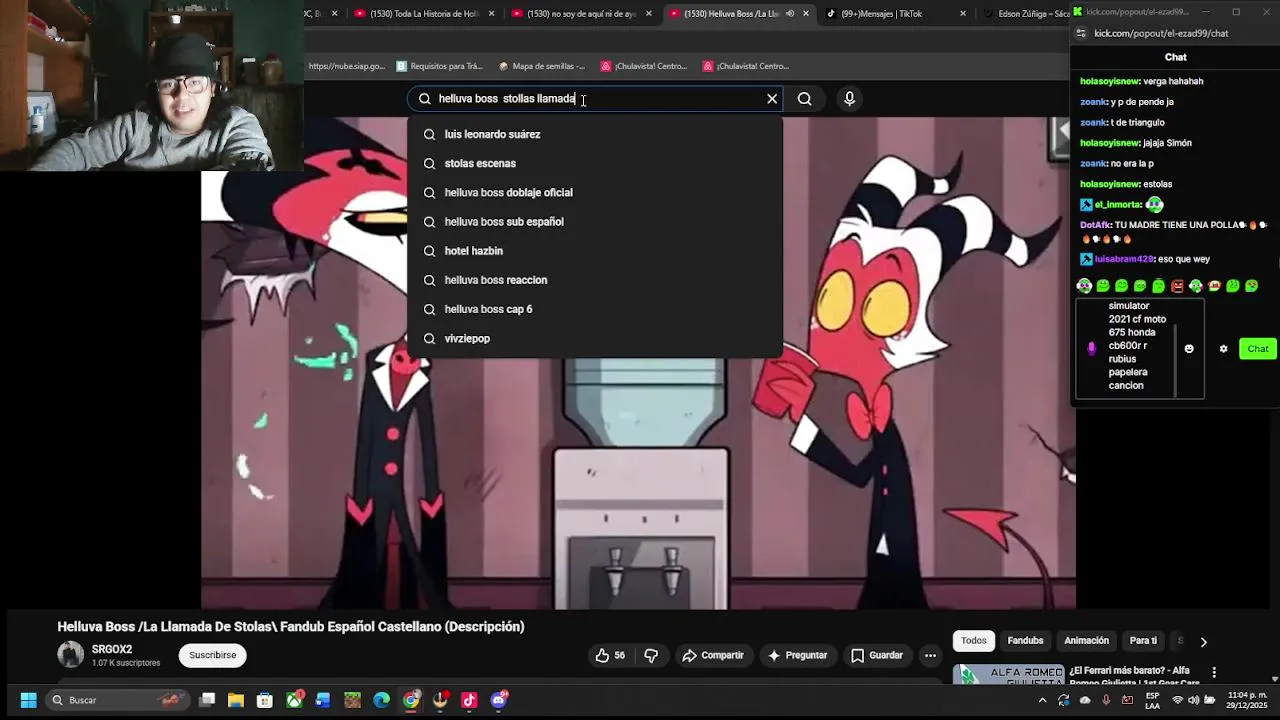1280x720 pixels.
Task: Select the 'Fandubs' filter chip
Action: 1025,641
